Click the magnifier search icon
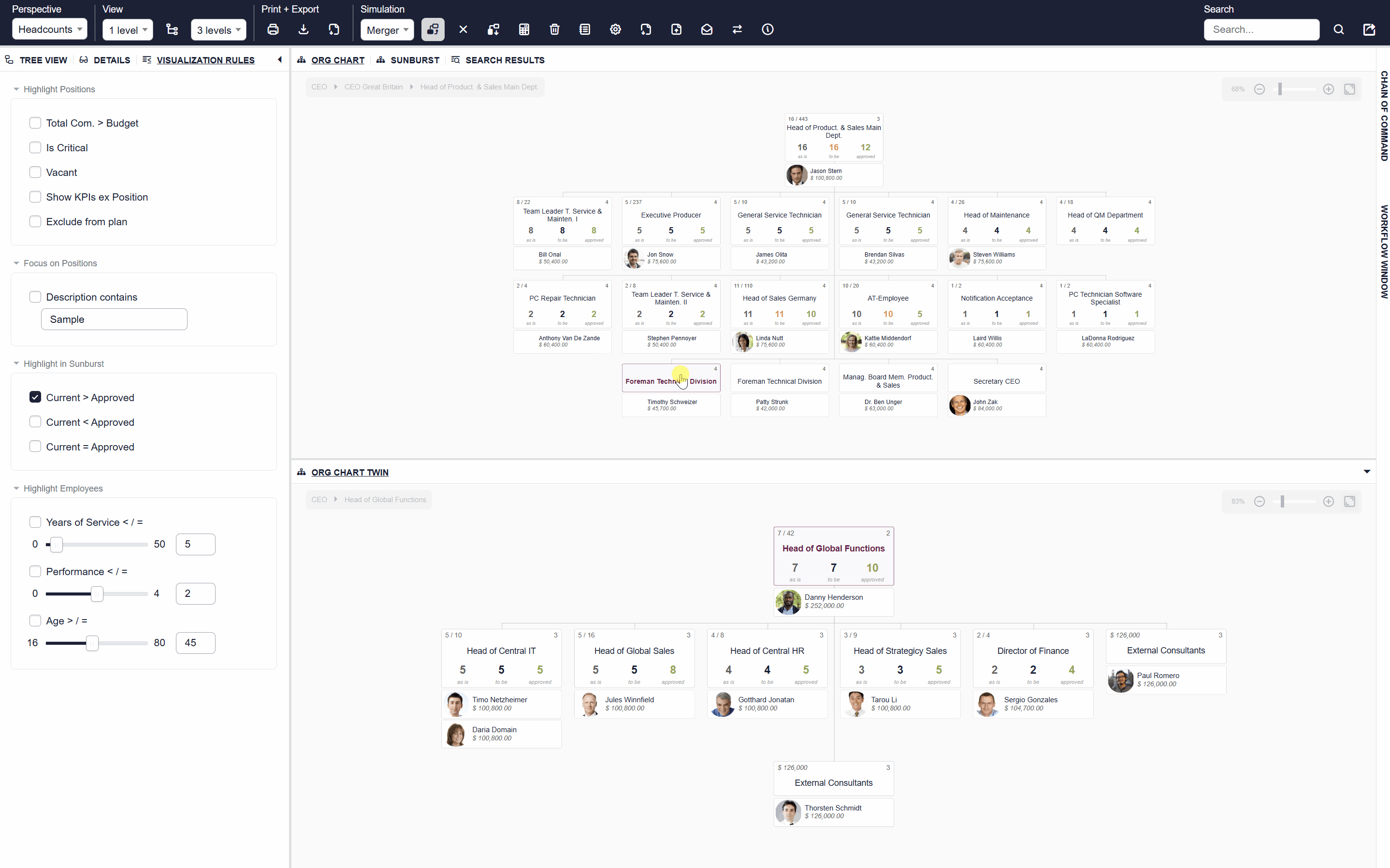The image size is (1390, 868). [1338, 30]
